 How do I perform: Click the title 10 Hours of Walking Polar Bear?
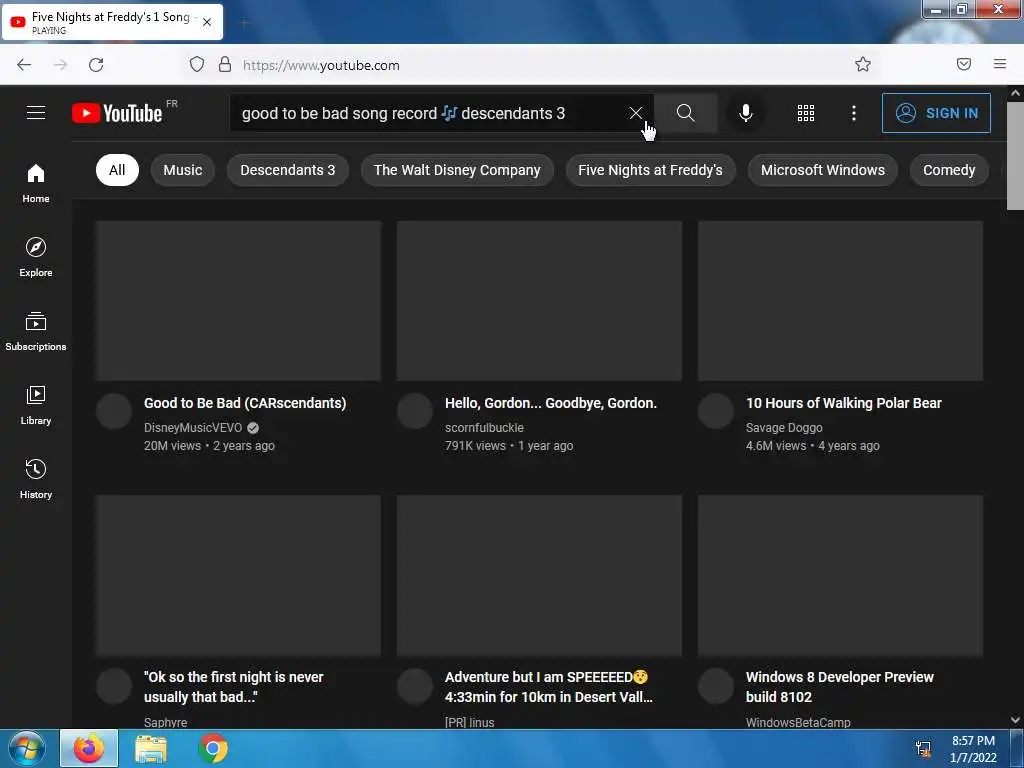[843, 403]
